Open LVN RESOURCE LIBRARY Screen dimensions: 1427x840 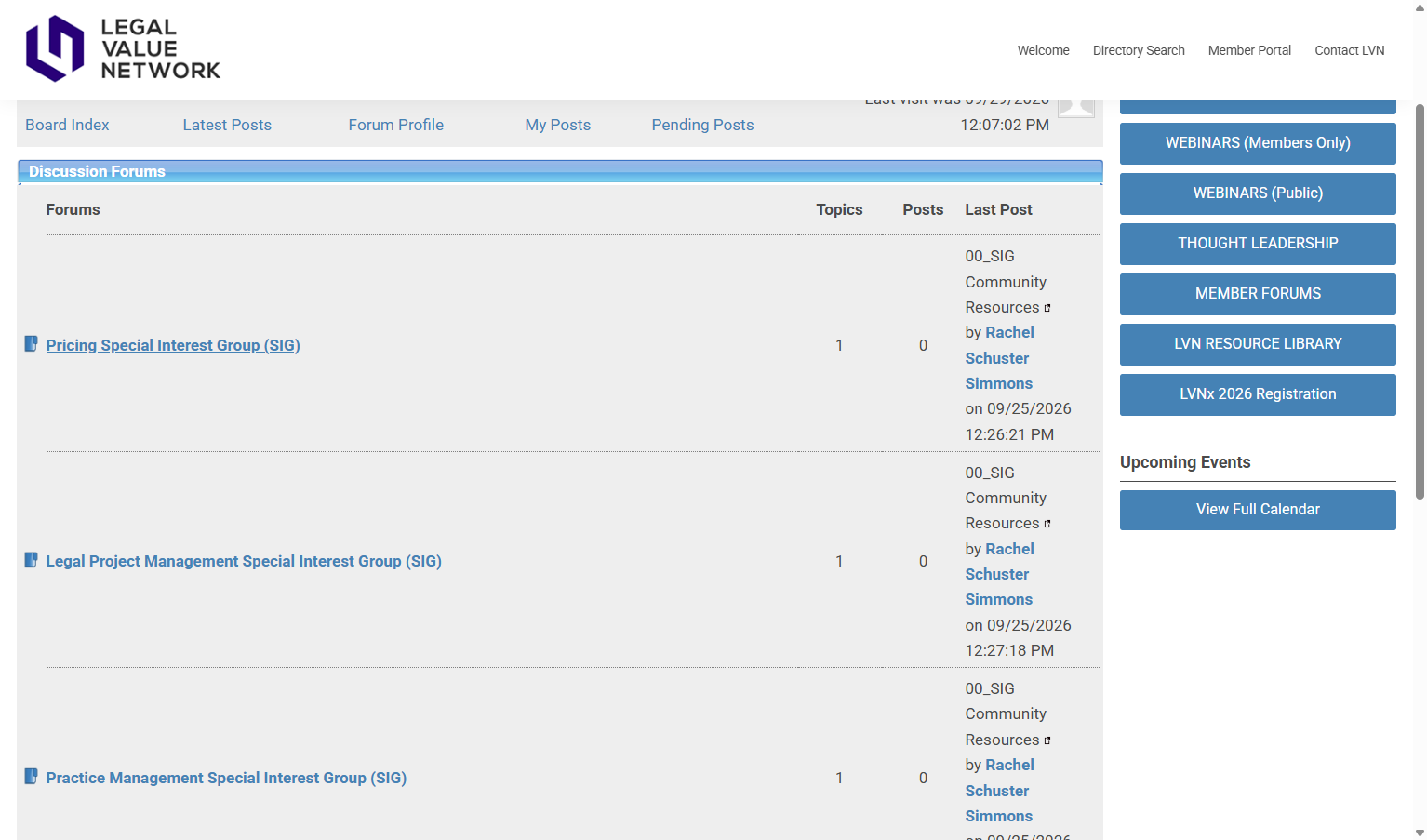pyautogui.click(x=1258, y=344)
